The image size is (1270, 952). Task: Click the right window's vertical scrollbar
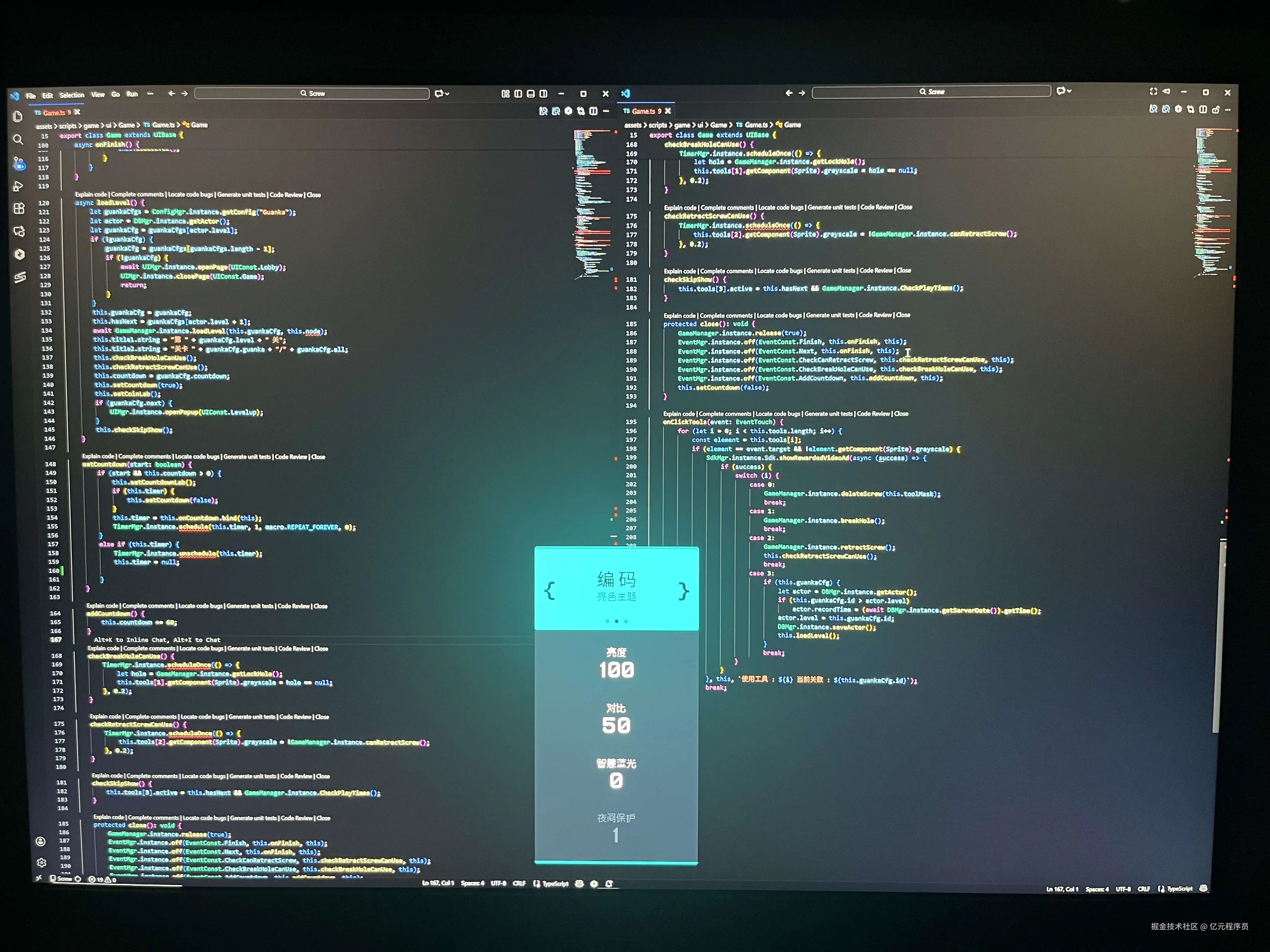(x=1220, y=631)
